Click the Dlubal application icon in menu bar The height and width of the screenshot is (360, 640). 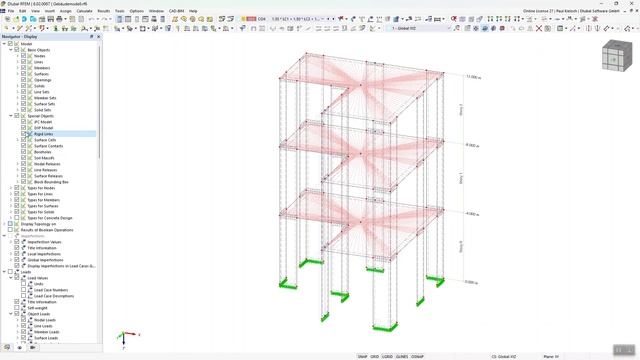[3, 11]
